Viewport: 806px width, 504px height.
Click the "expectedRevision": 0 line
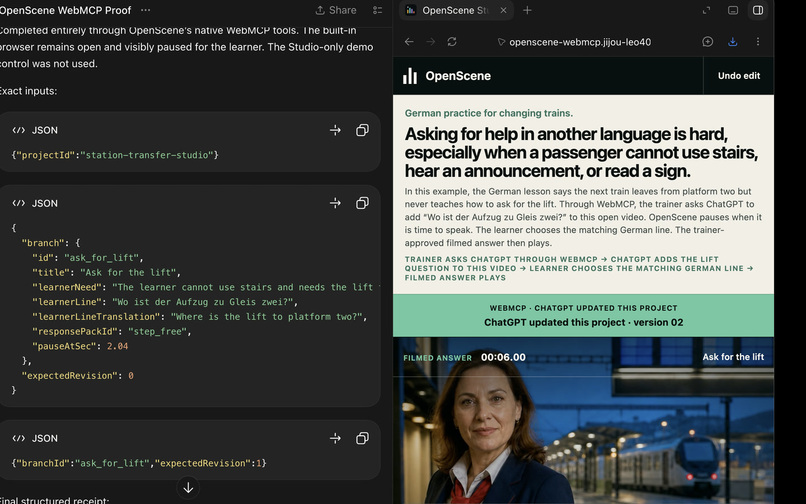coord(77,375)
